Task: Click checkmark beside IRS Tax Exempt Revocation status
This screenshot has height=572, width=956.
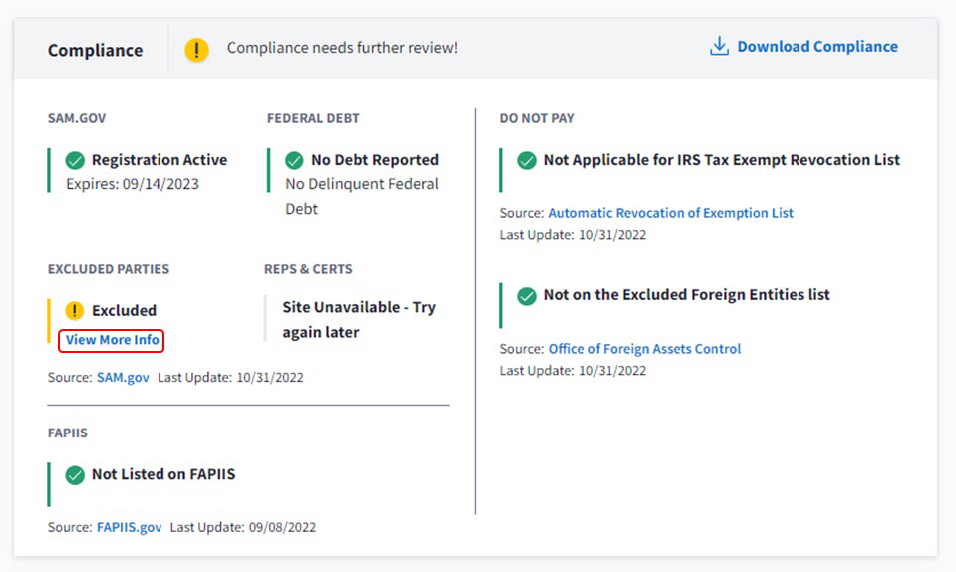Action: pyautogui.click(x=527, y=160)
